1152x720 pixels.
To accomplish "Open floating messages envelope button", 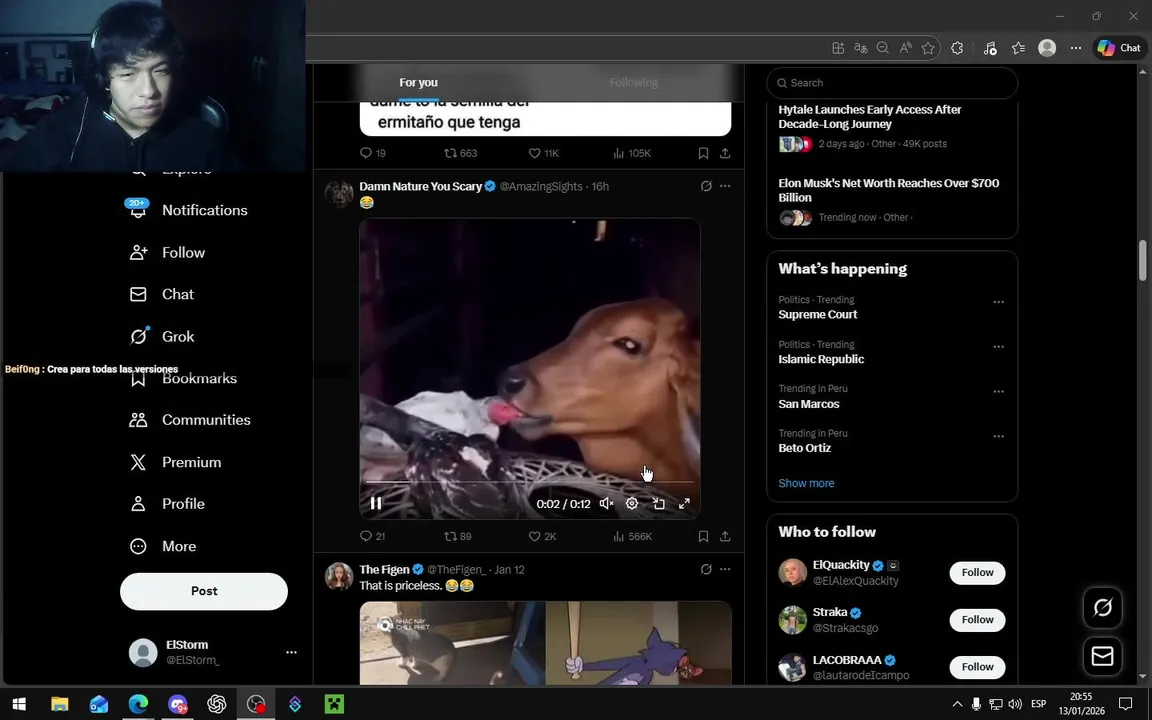I will click(x=1102, y=656).
